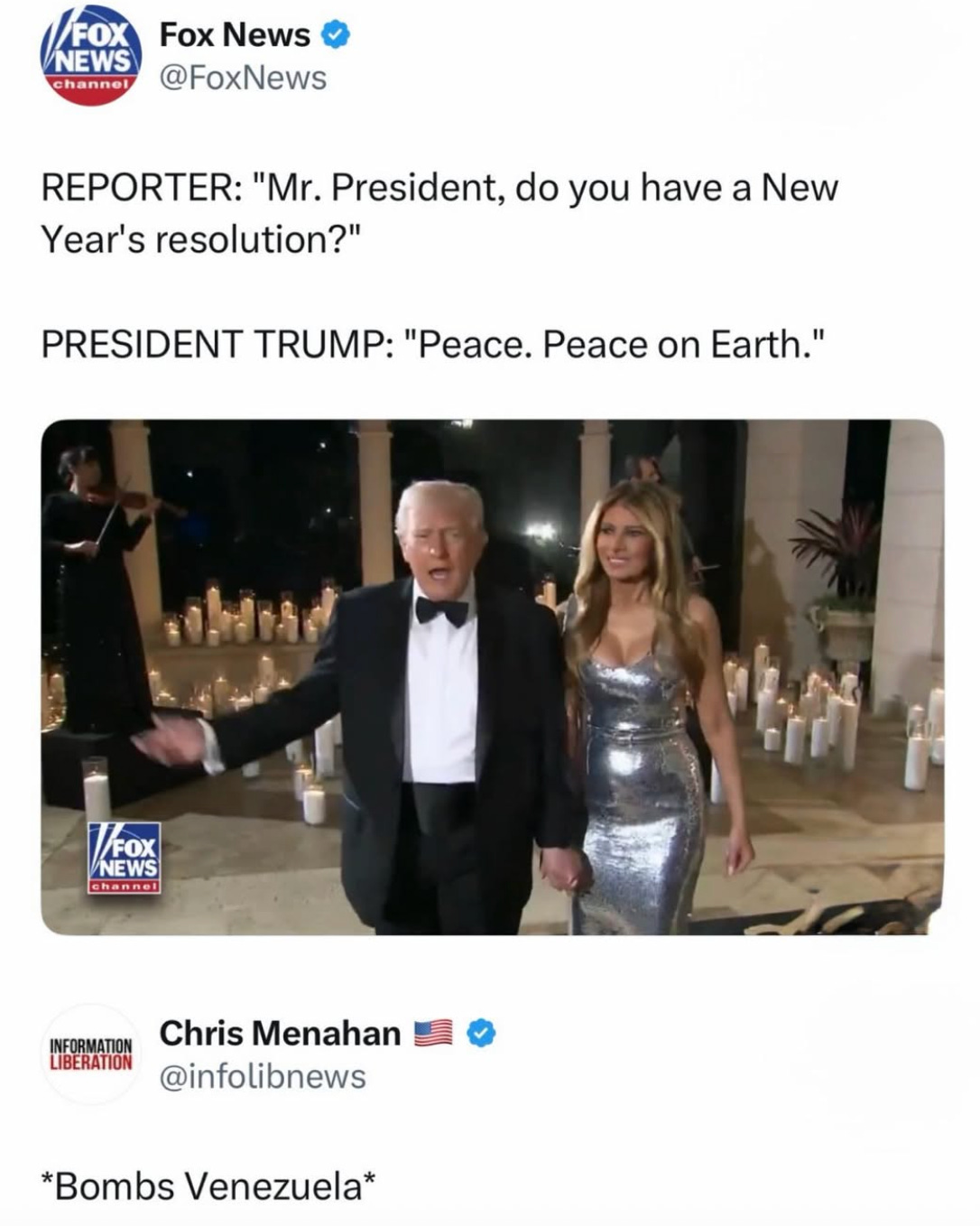Open the Information Liberation profile avatar
The height and width of the screenshot is (1226, 980).
pos(90,1054)
